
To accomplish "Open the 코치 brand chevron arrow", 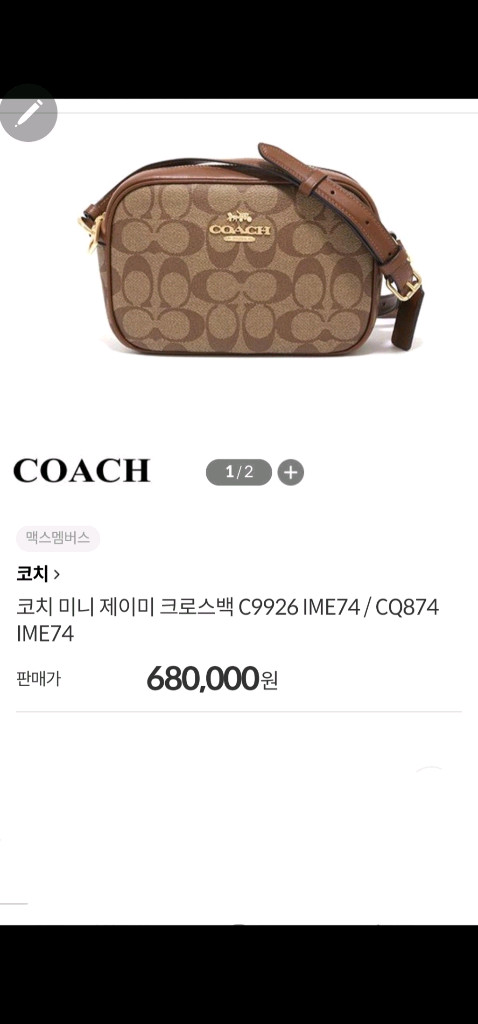I will click(x=57, y=575).
